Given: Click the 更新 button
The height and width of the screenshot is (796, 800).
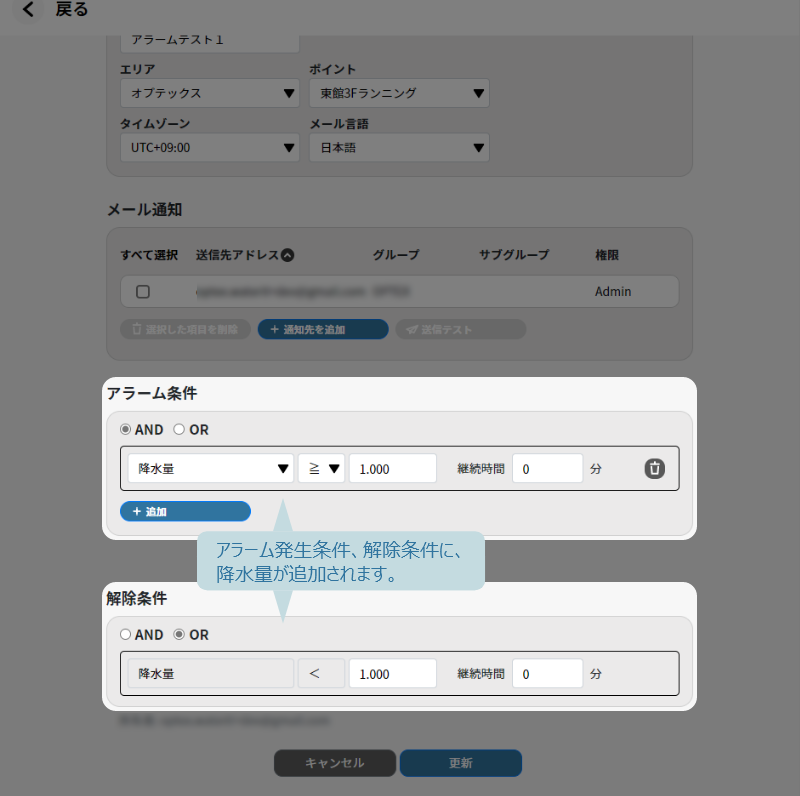Looking at the screenshot, I should pos(461,763).
